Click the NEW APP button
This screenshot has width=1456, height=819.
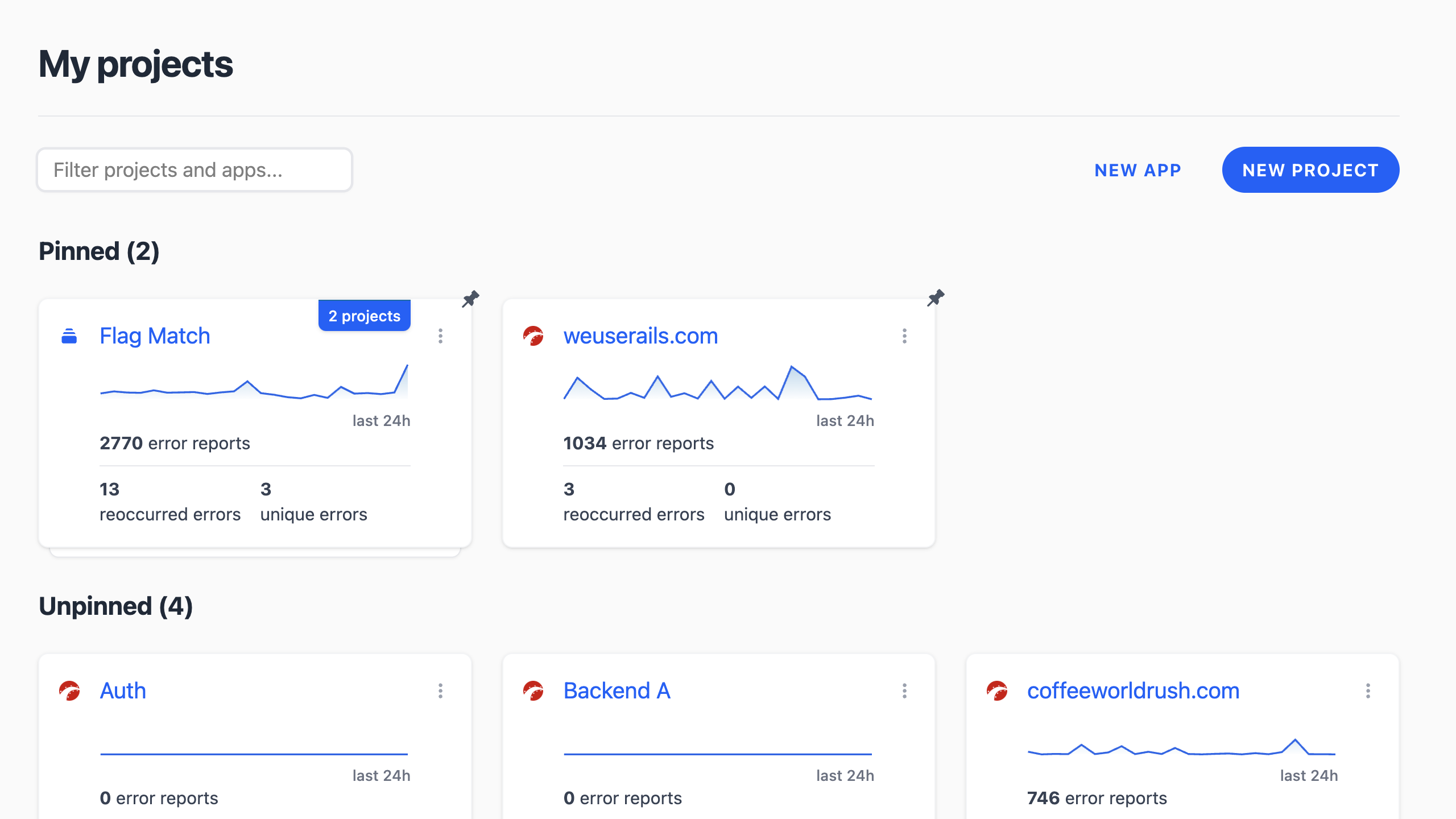click(1138, 170)
